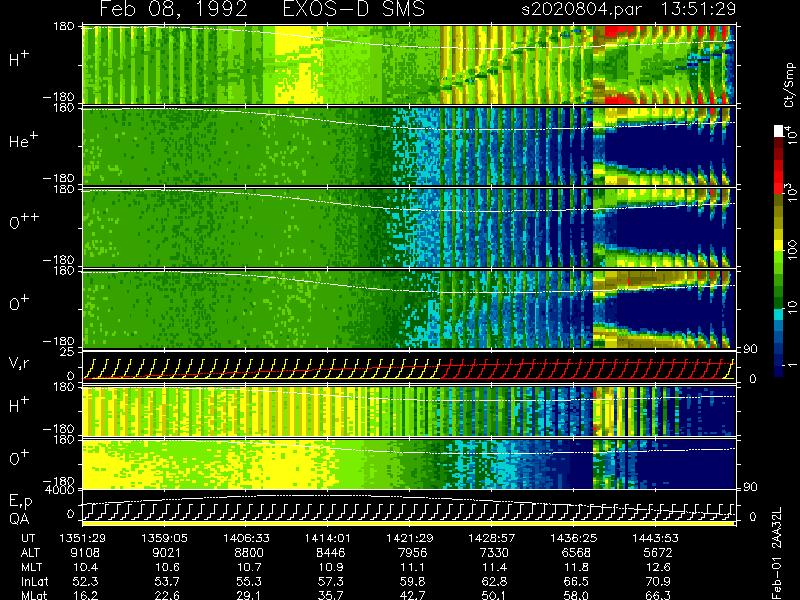Click the "ALT" row label
This screenshot has height=600, width=800.
[30, 553]
